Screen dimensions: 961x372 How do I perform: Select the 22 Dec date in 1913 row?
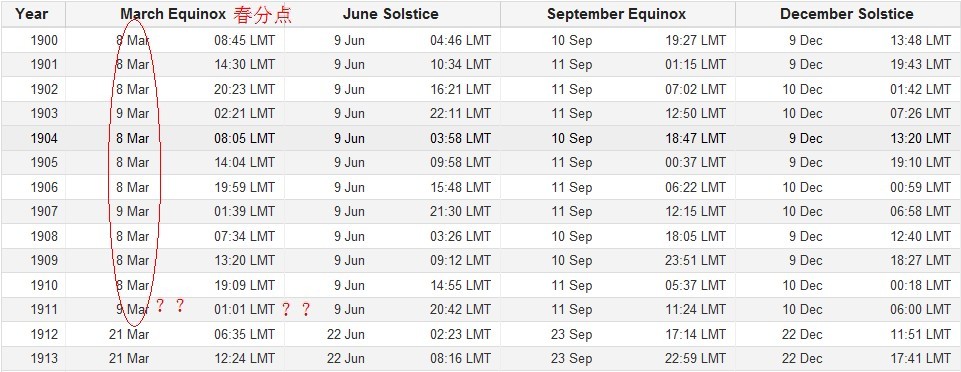pos(802,359)
